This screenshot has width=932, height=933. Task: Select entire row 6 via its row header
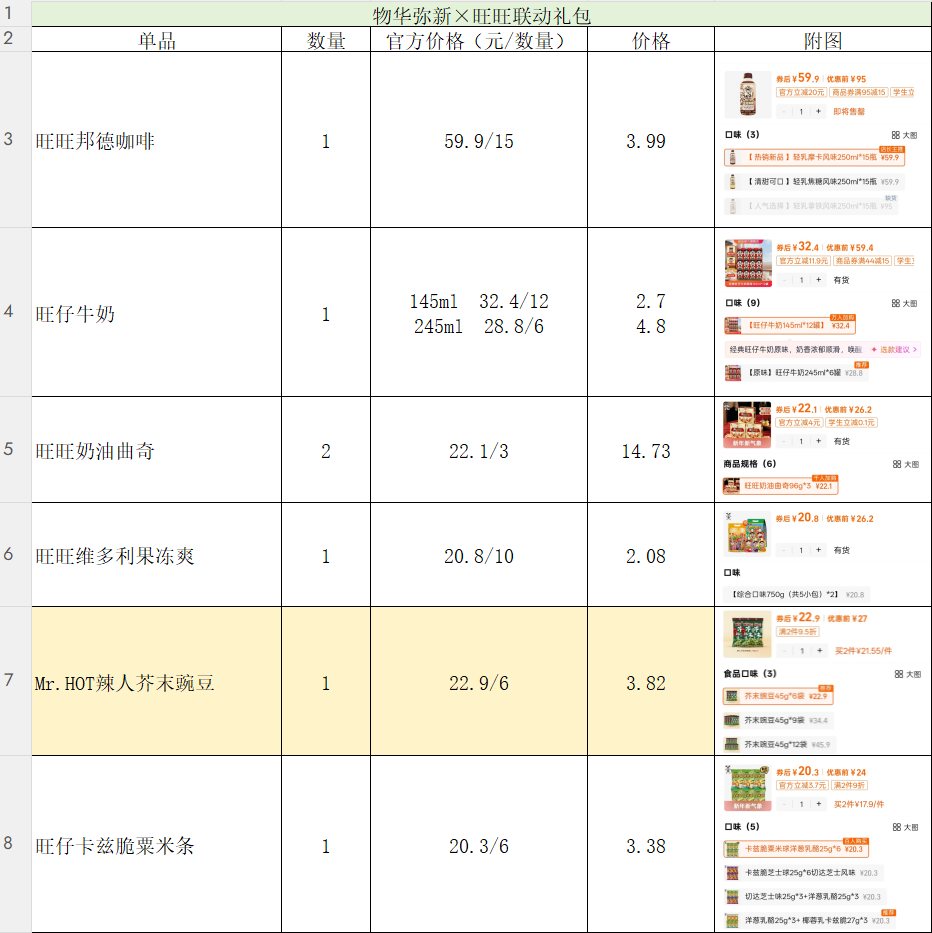point(15,555)
